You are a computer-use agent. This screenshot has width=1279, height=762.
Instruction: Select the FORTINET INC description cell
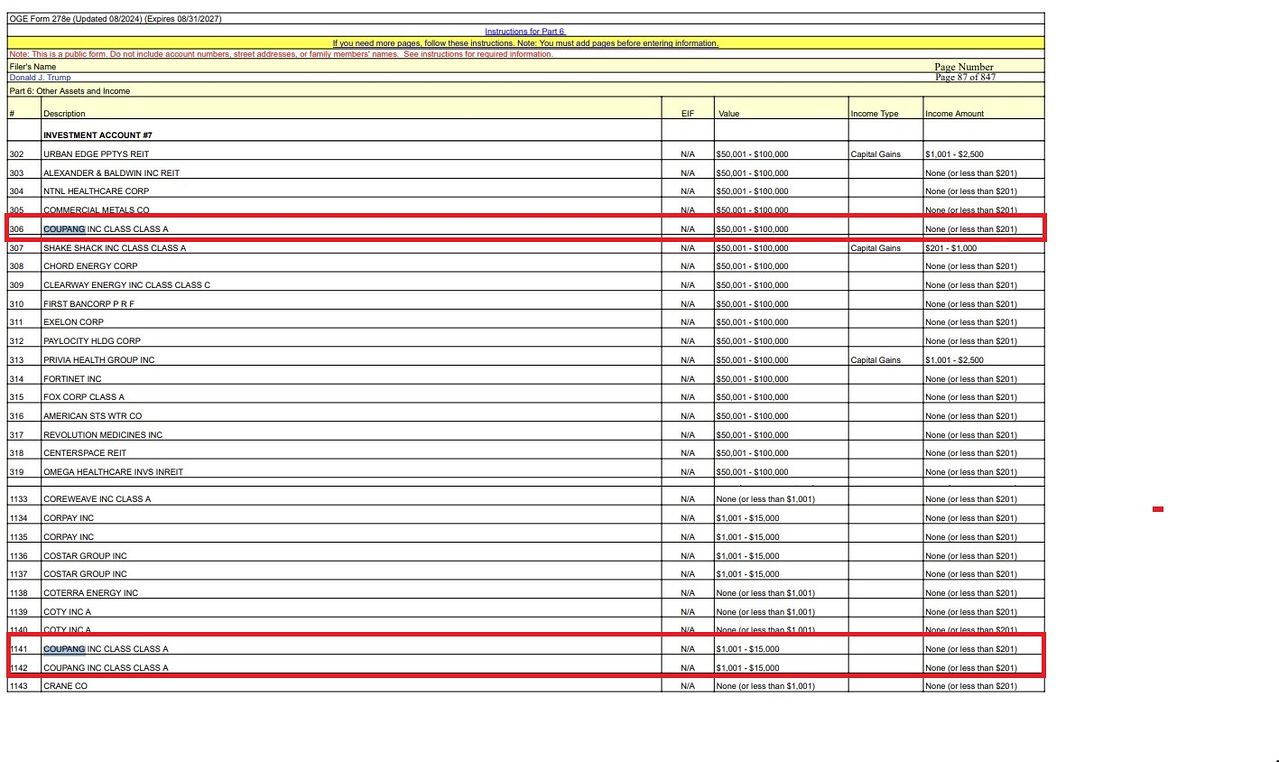(351, 379)
